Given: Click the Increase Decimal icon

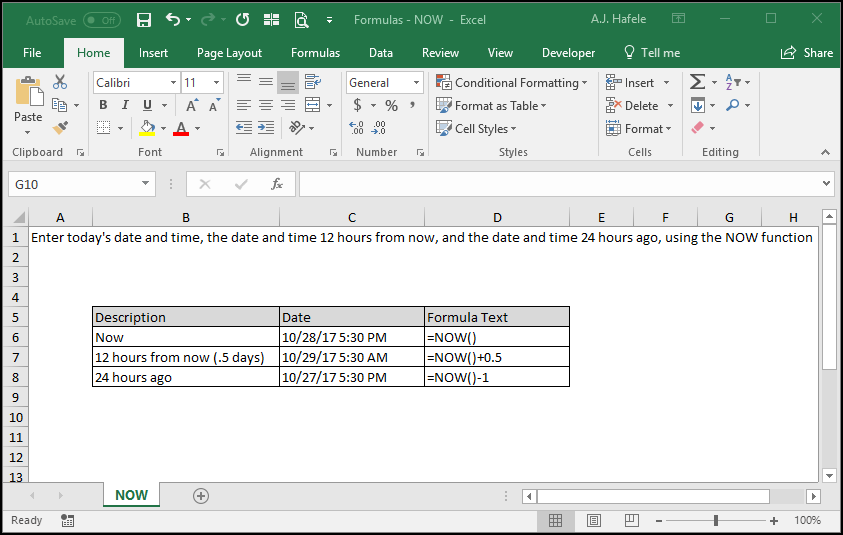Looking at the screenshot, I should click(356, 128).
